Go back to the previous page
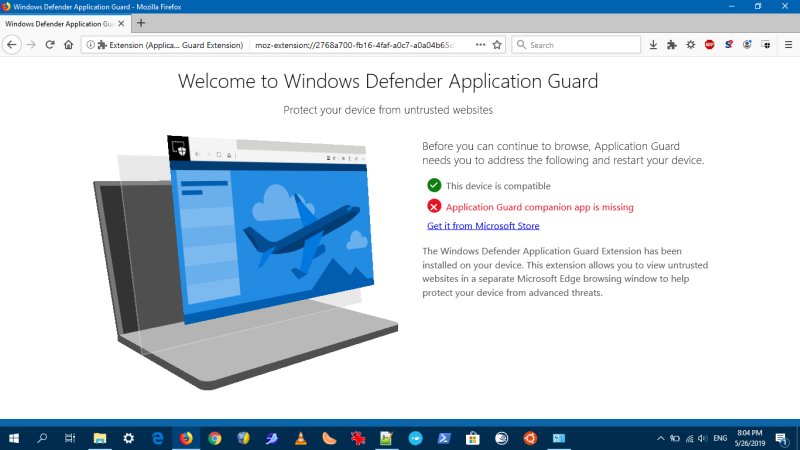This screenshot has height=450, width=800. [x=12, y=45]
